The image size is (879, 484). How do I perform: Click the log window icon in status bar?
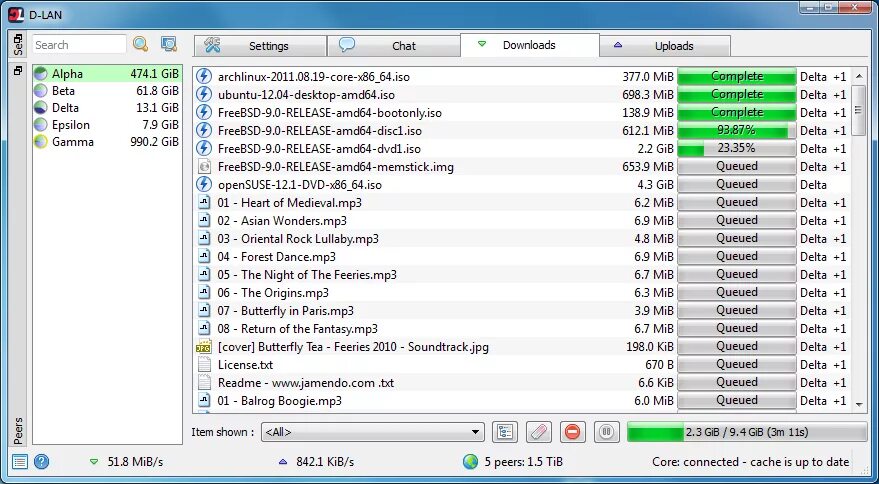click(x=20, y=462)
